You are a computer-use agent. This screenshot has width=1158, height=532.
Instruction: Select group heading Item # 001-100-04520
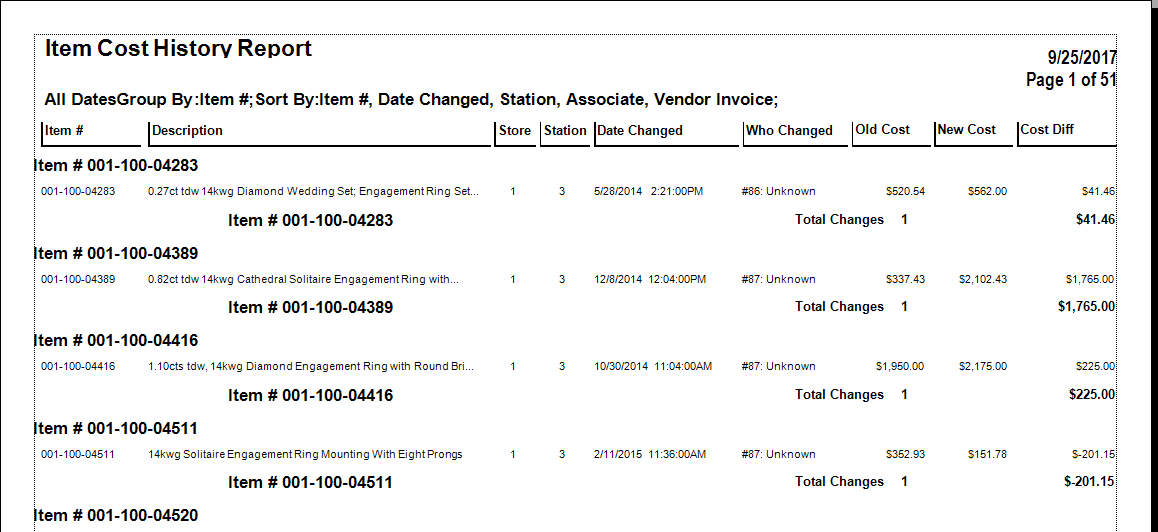point(116,516)
